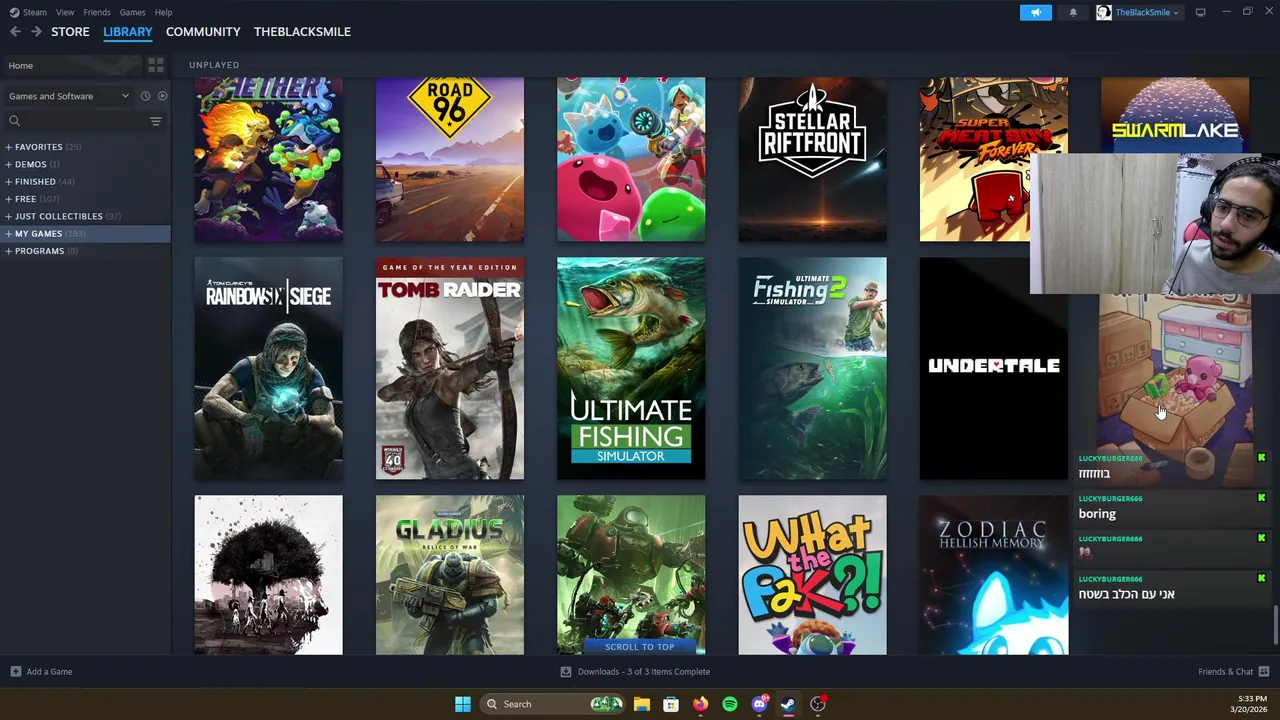
Task: Open File Explorer from taskbar
Action: point(642,704)
